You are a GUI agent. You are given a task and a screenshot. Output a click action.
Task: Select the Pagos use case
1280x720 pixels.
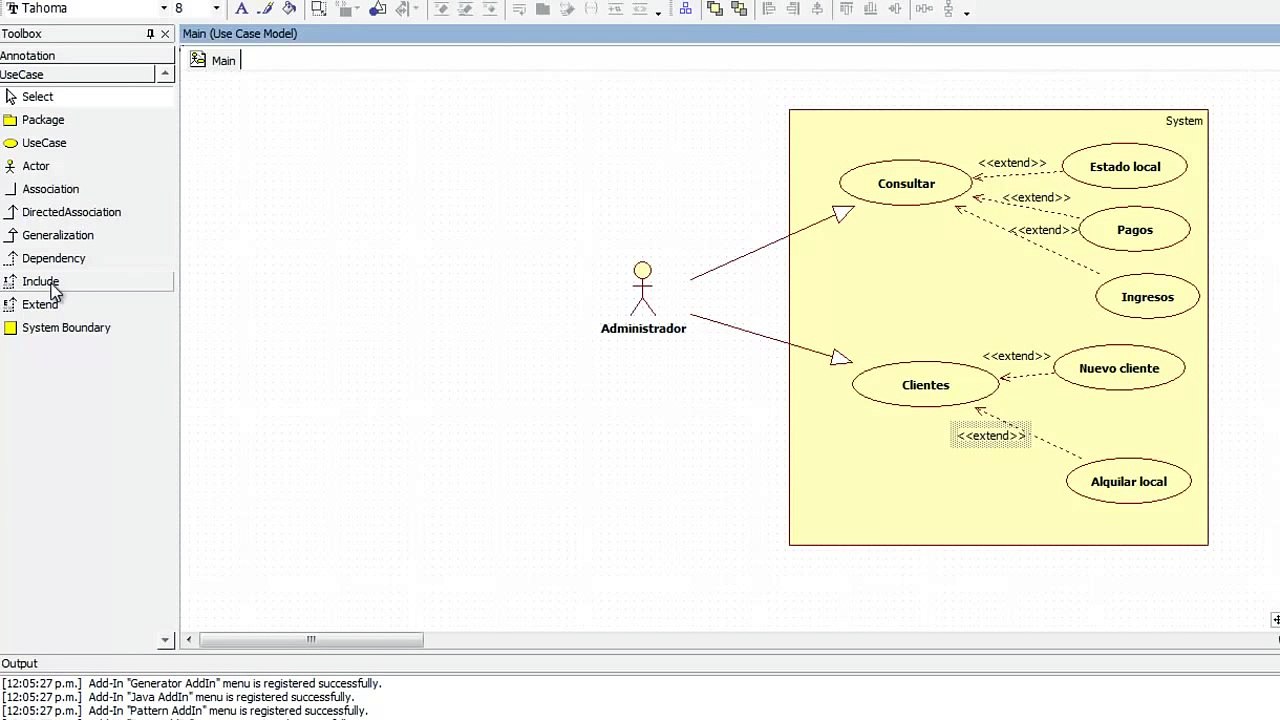[1135, 230]
